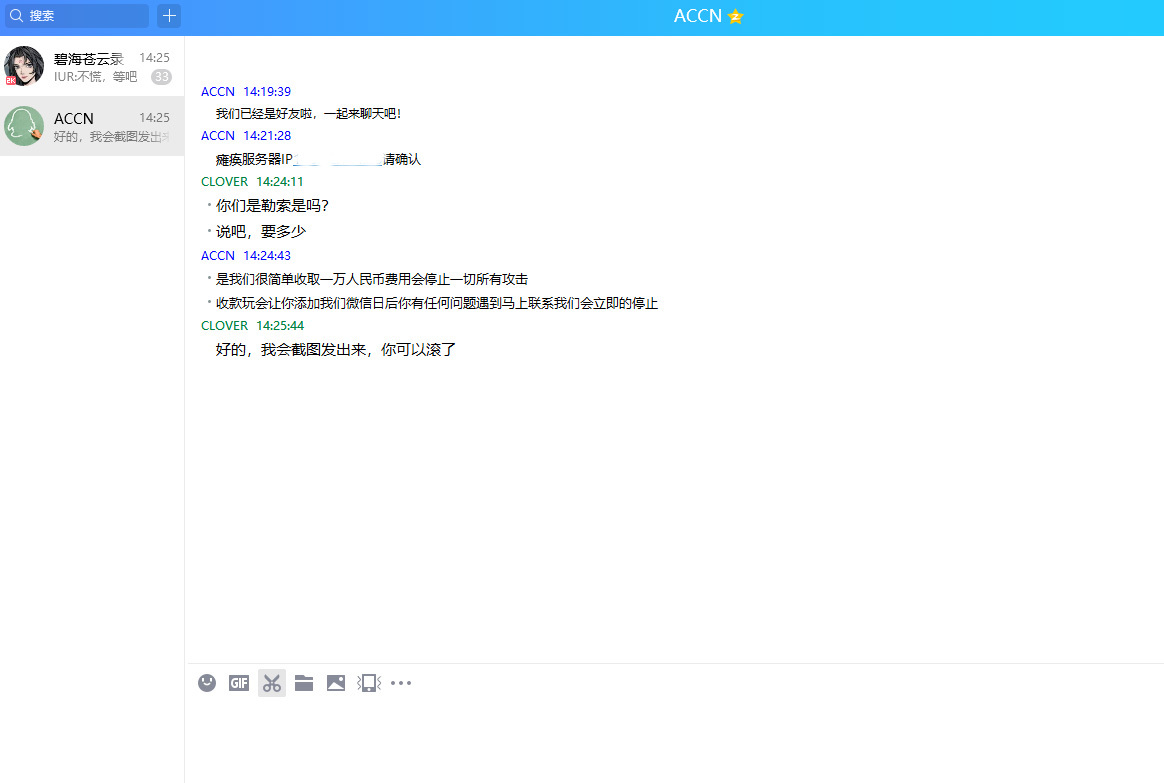Click the message input area
Screen dimensions: 1164x783
click(675, 740)
